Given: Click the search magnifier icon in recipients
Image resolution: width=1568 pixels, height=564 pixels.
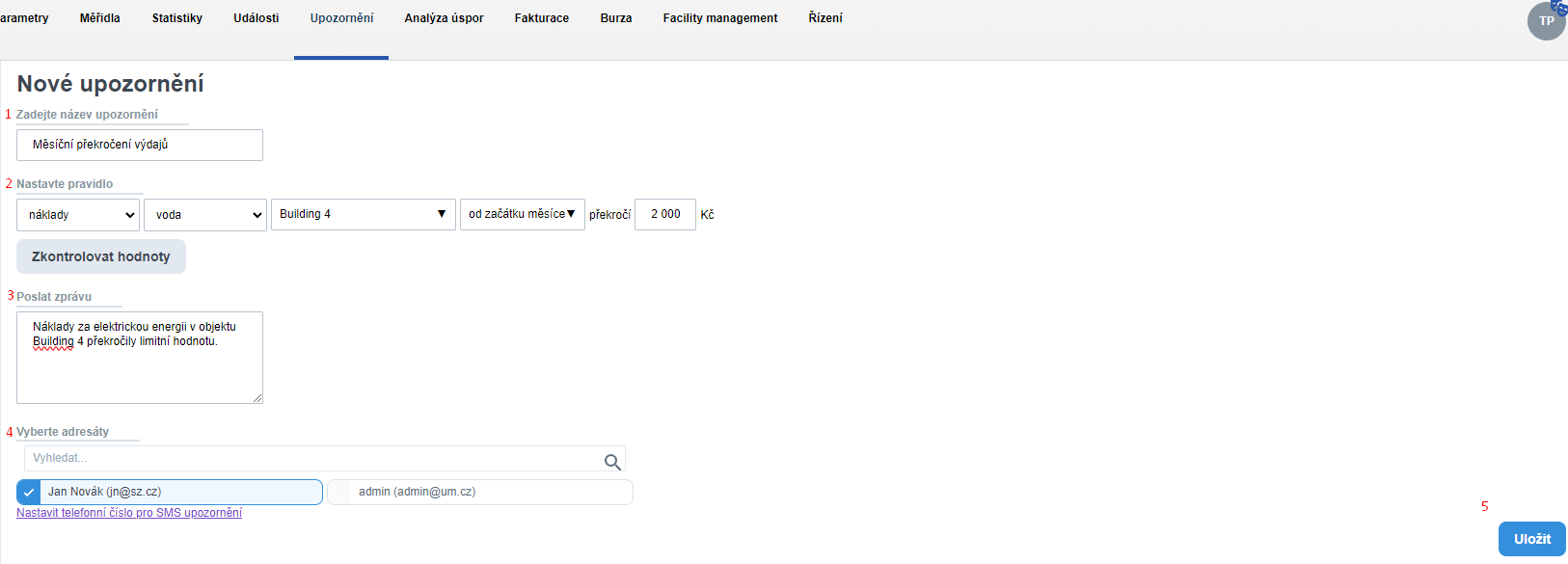Looking at the screenshot, I should tap(611, 462).
